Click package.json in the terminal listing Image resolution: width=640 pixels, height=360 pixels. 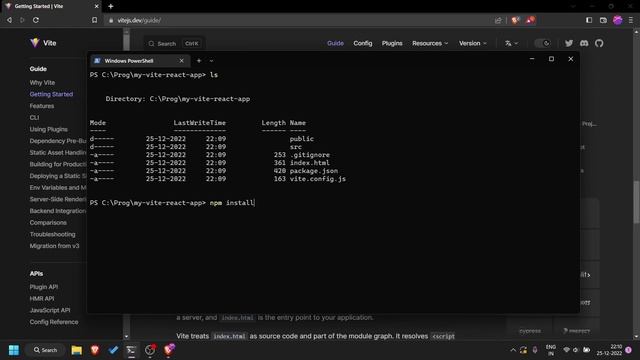[x=313, y=171]
